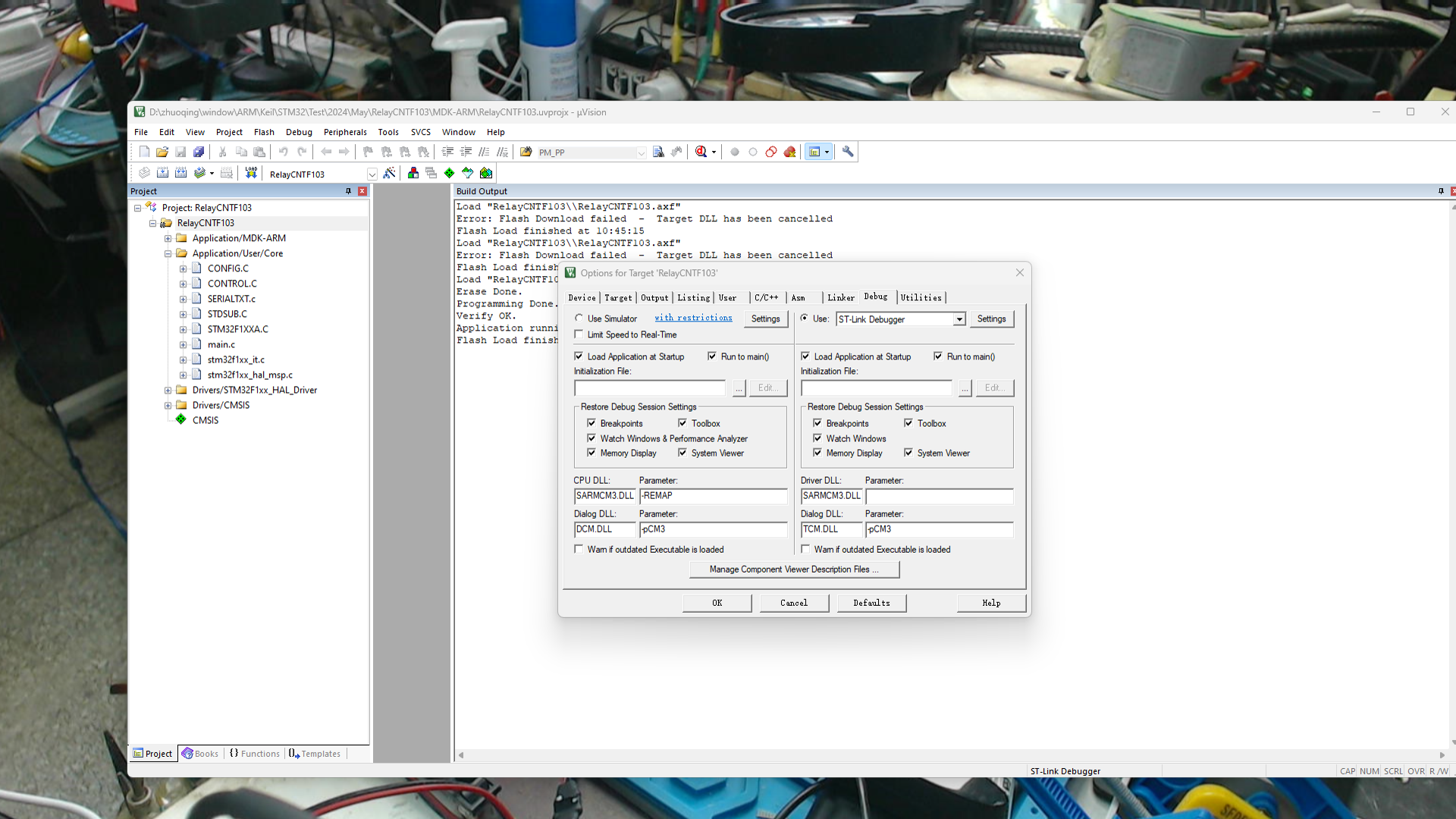The width and height of the screenshot is (1456, 819).
Task: Open the RelayCNTF103 target dropdown
Action: click(372, 174)
